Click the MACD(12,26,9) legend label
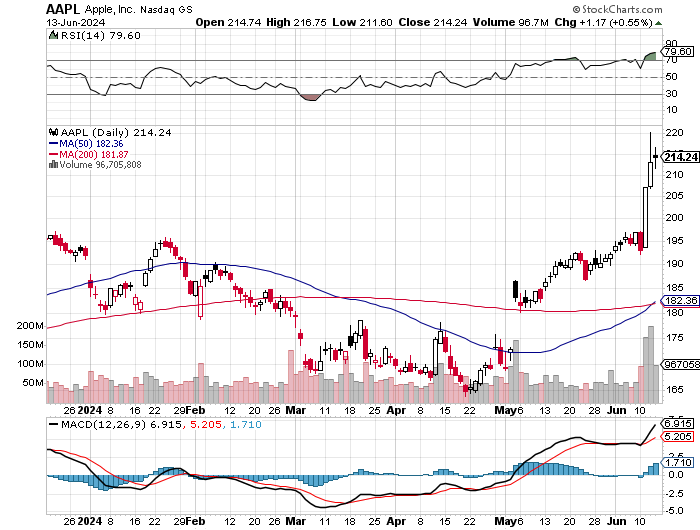700x530 pixels. 104,424
